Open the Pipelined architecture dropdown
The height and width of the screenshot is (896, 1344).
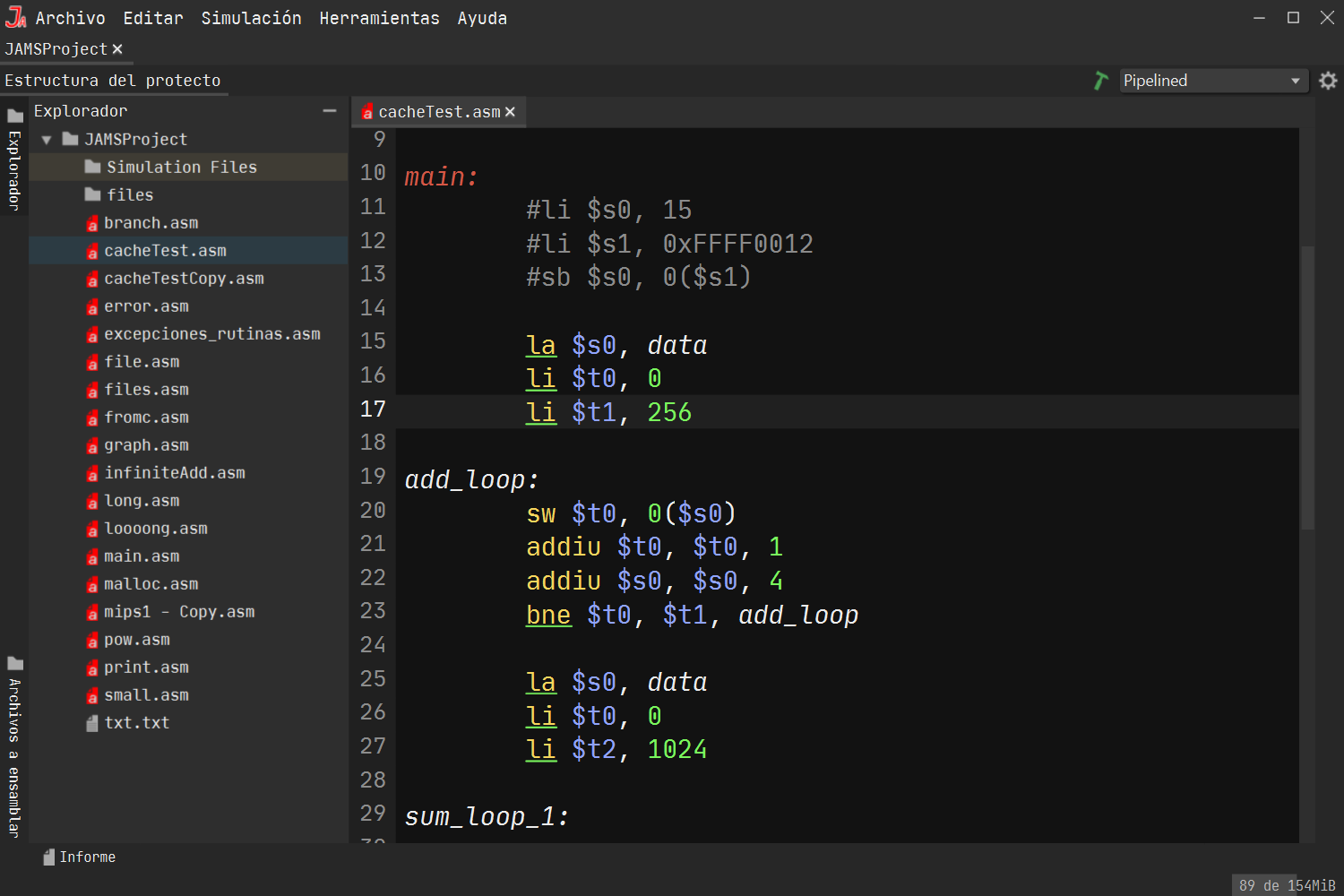[1212, 80]
